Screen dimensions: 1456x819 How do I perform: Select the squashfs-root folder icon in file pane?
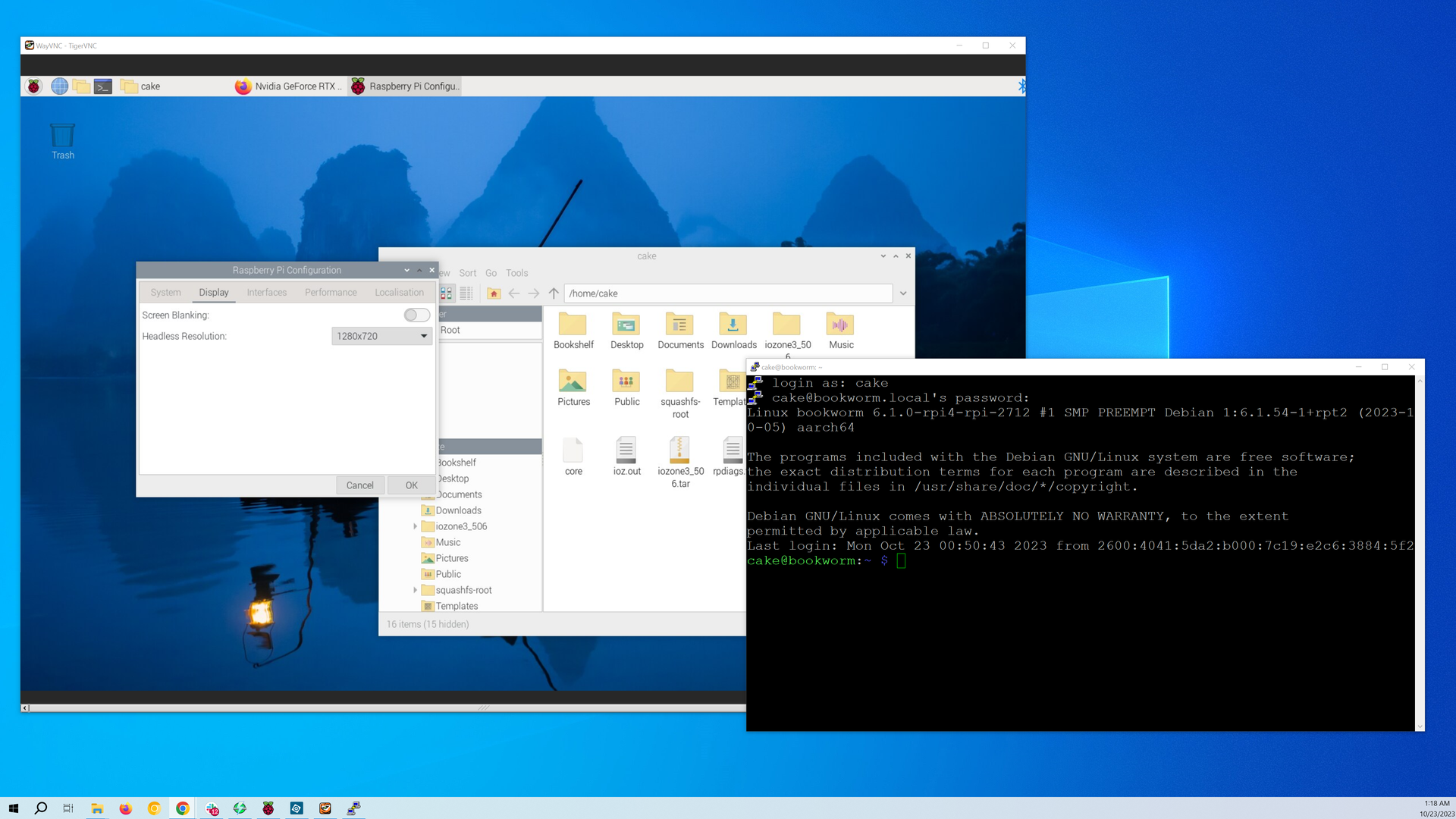(x=680, y=394)
